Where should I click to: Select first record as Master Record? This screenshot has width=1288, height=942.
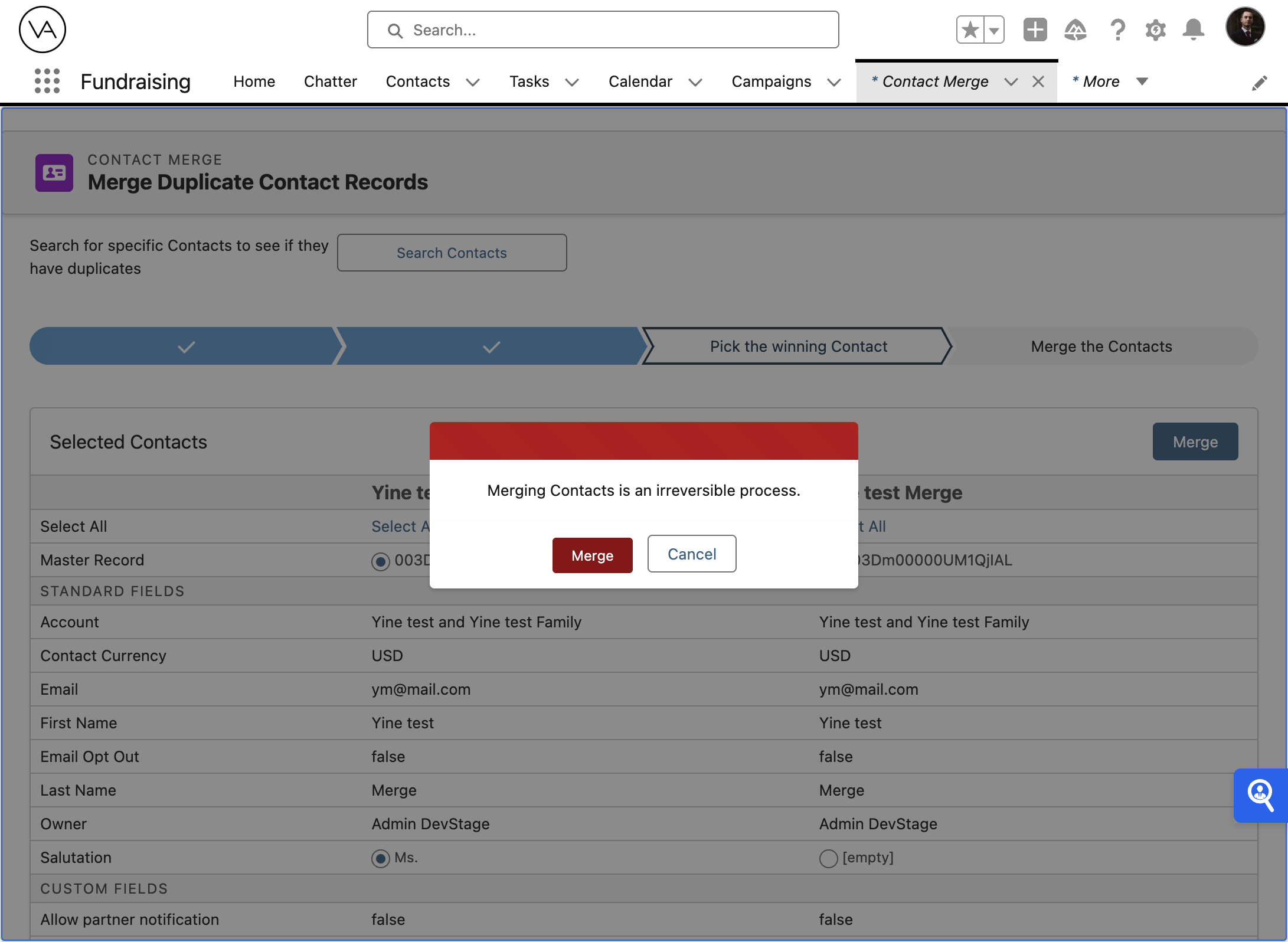click(381, 561)
